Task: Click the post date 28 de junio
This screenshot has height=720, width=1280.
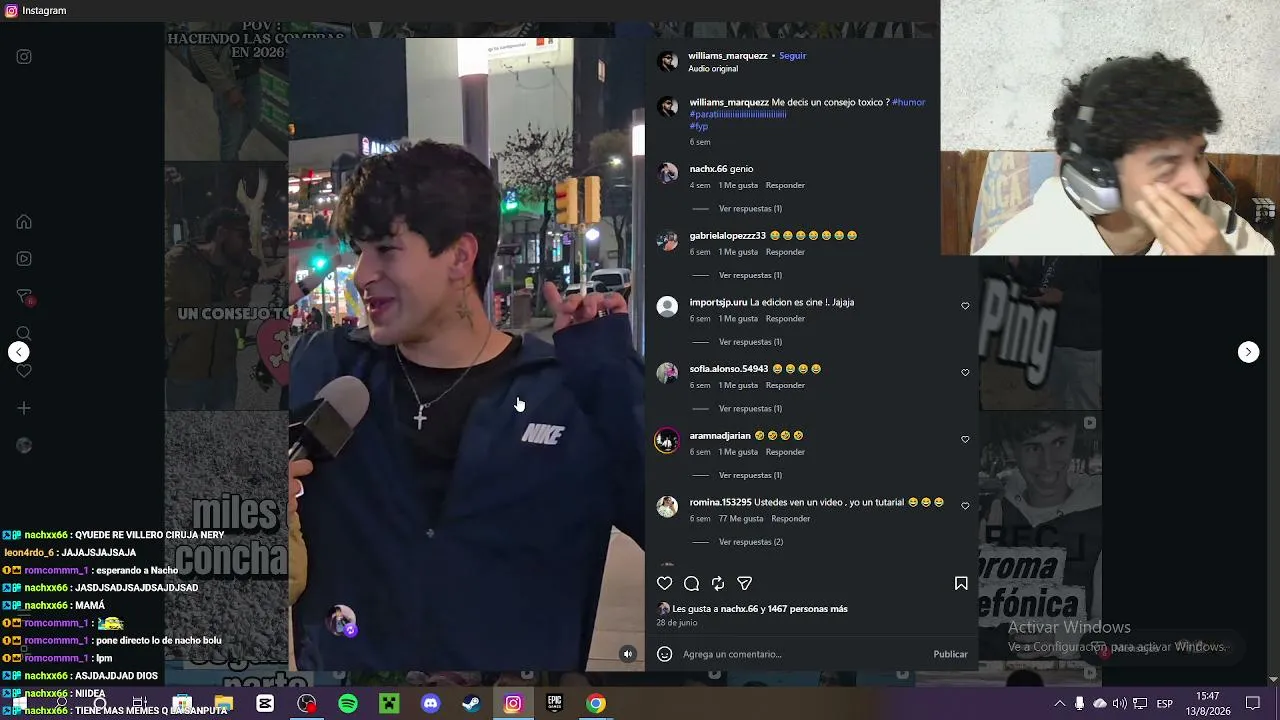Action: tap(677, 623)
